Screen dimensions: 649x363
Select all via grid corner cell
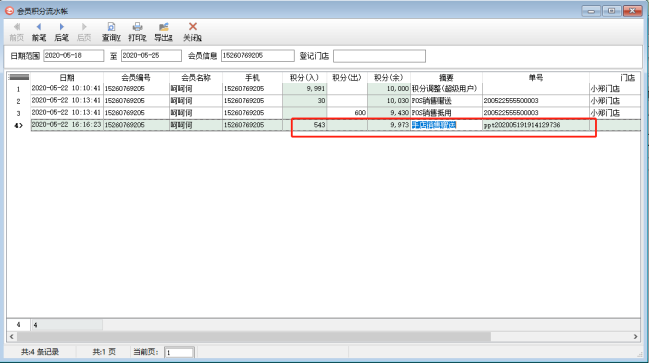(19, 77)
